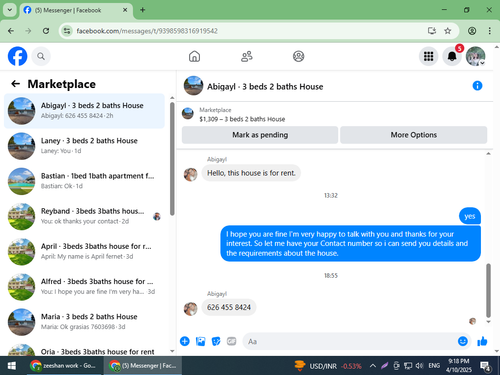Open the April 3beds 3baths house chat
The image size is (500, 375).
(84, 251)
